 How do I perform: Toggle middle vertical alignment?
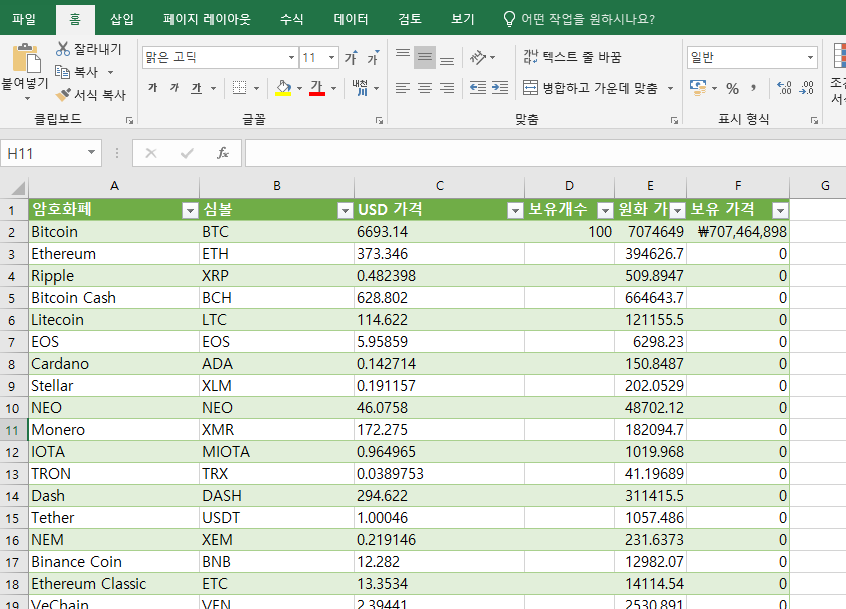tap(425, 58)
